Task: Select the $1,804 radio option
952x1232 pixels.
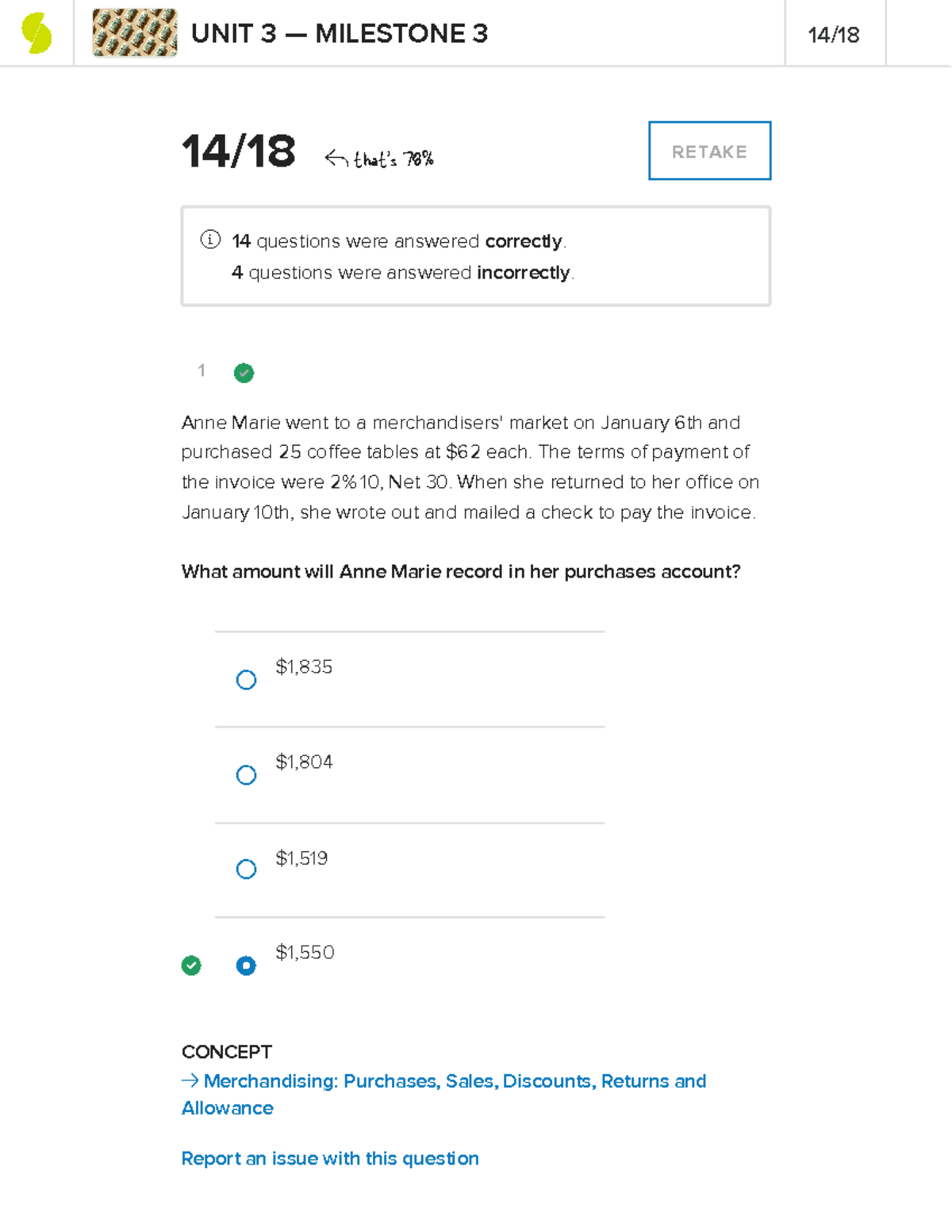Action: click(246, 775)
